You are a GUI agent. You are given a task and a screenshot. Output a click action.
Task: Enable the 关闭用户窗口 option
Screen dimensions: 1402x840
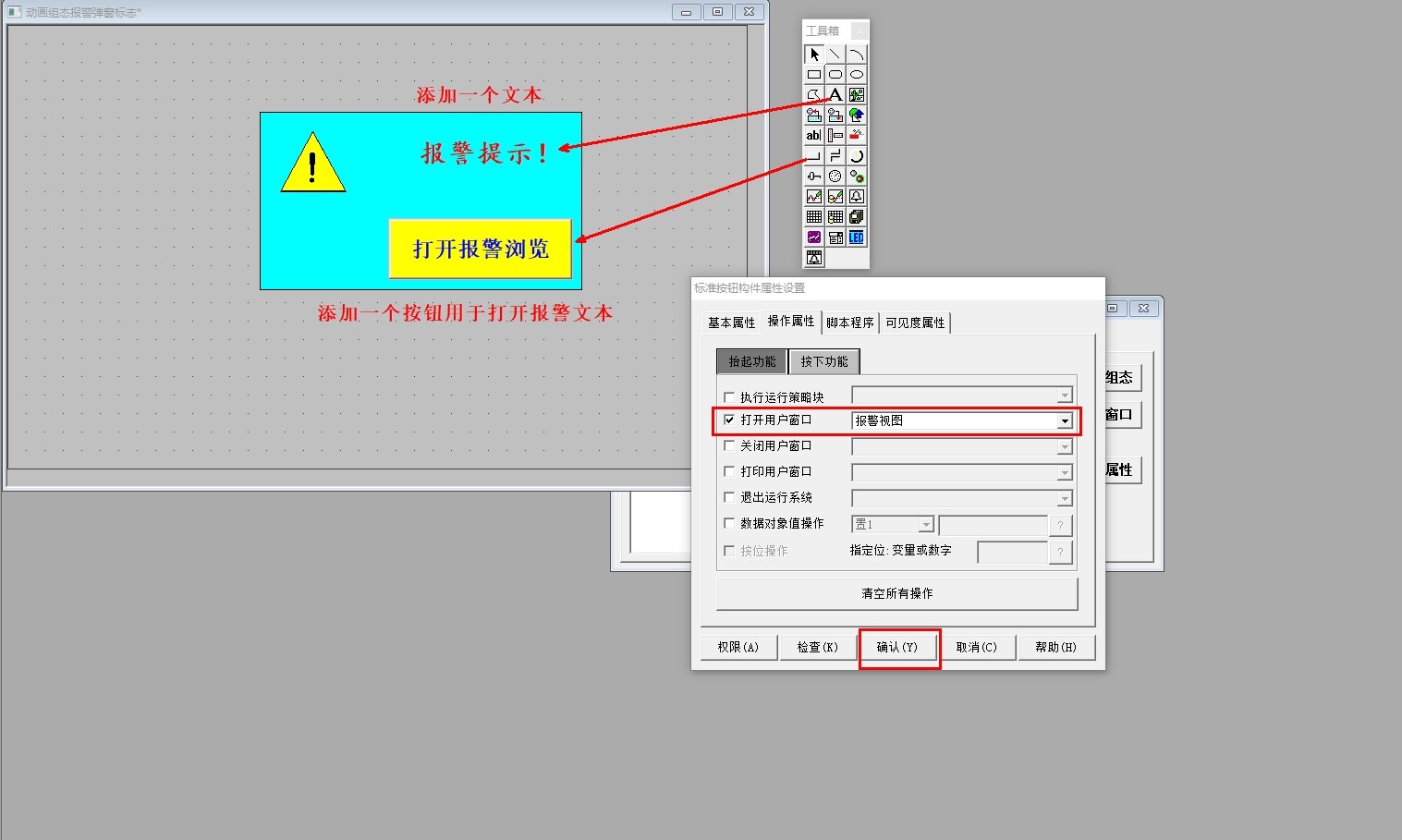(729, 445)
